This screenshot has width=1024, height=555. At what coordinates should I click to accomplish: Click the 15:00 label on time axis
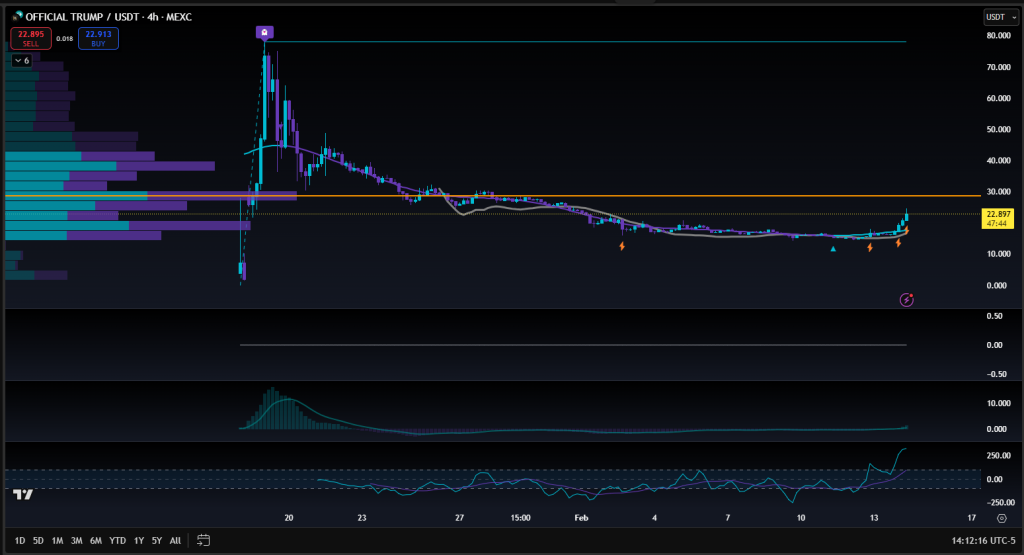520,518
